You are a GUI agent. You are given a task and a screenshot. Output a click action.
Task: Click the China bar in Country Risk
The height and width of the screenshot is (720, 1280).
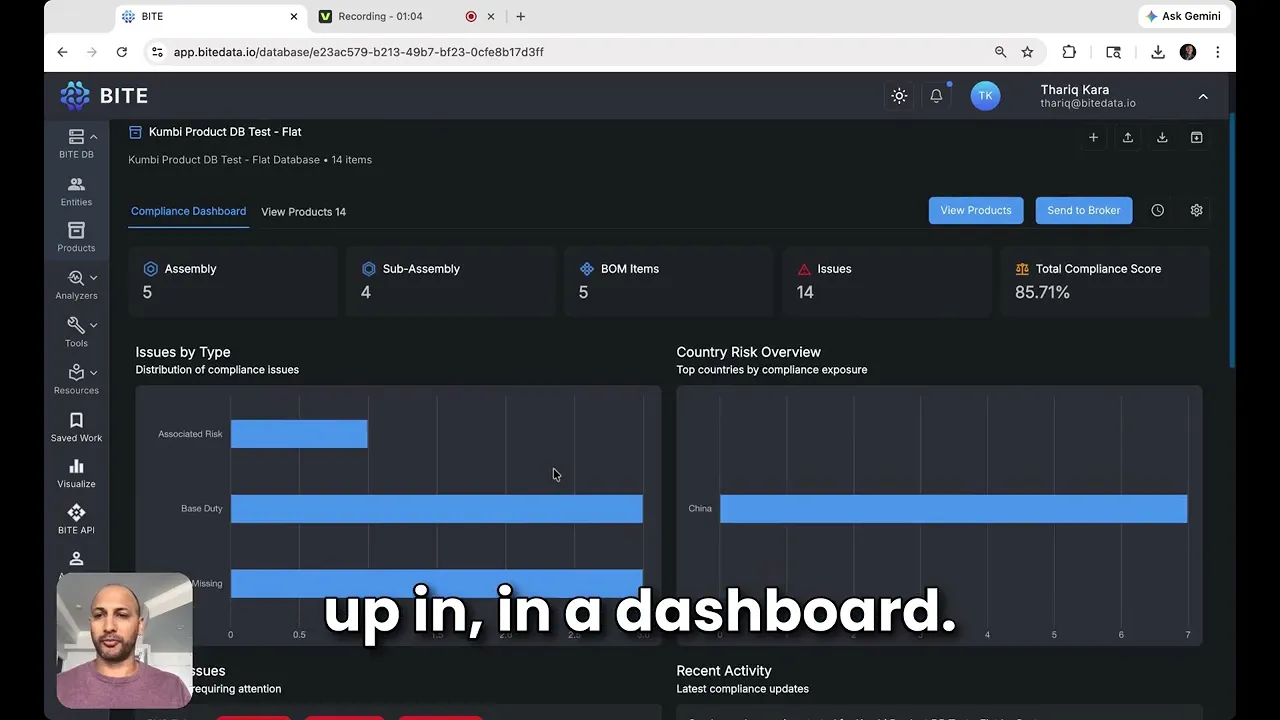(x=954, y=509)
